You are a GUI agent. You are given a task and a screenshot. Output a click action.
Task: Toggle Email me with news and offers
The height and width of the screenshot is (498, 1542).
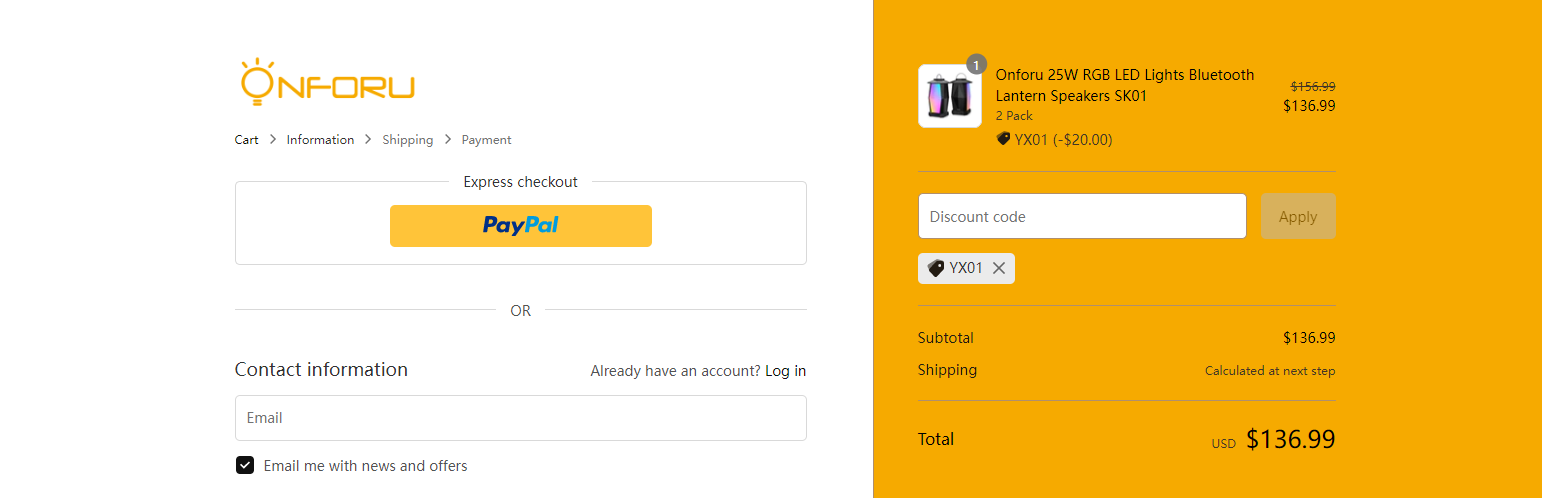coord(245,465)
